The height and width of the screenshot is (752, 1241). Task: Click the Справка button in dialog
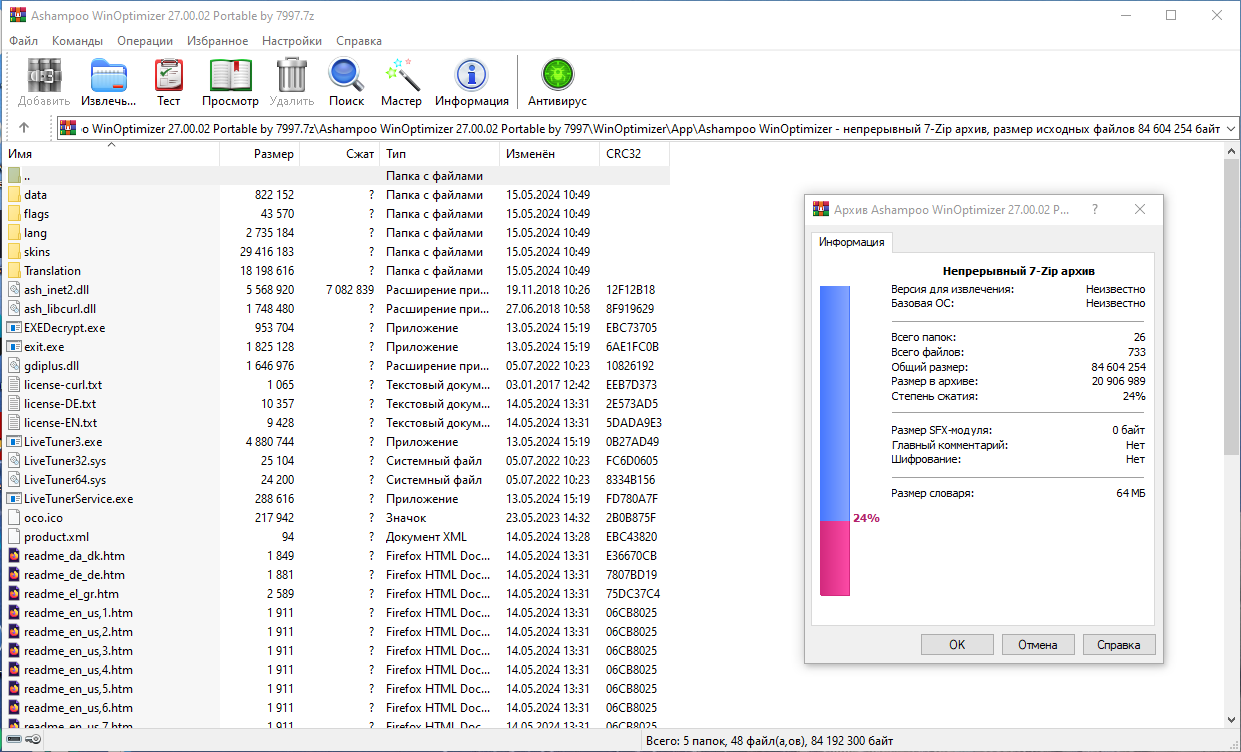coord(1118,644)
